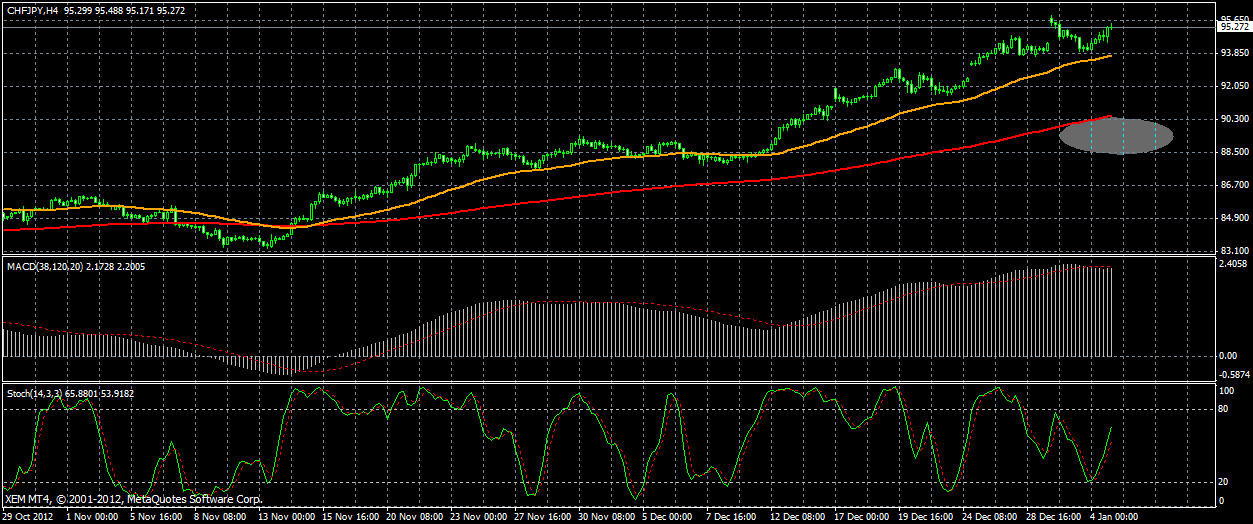Click the 93.850 price axis label
This screenshot has width=1253, height=524.
(1233, 53)
